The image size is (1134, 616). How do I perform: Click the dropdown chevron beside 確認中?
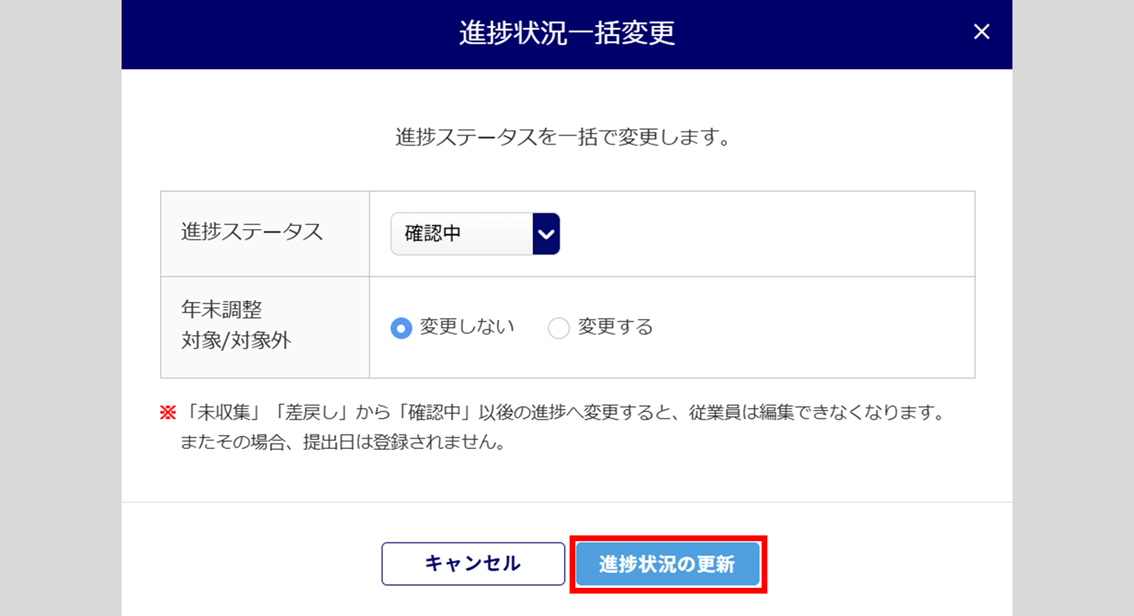[x=546, y=234]
